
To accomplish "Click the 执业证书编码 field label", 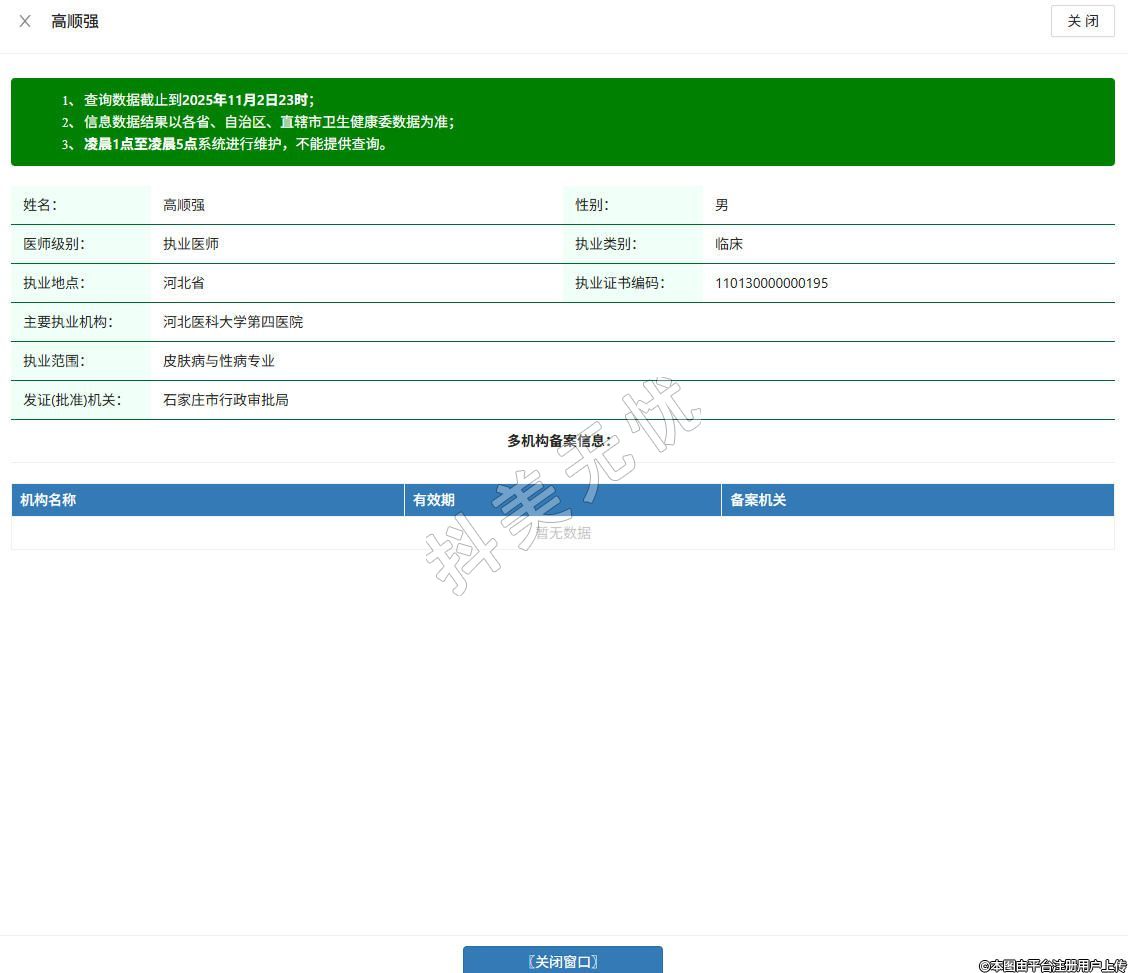I will tap(619, 283).
